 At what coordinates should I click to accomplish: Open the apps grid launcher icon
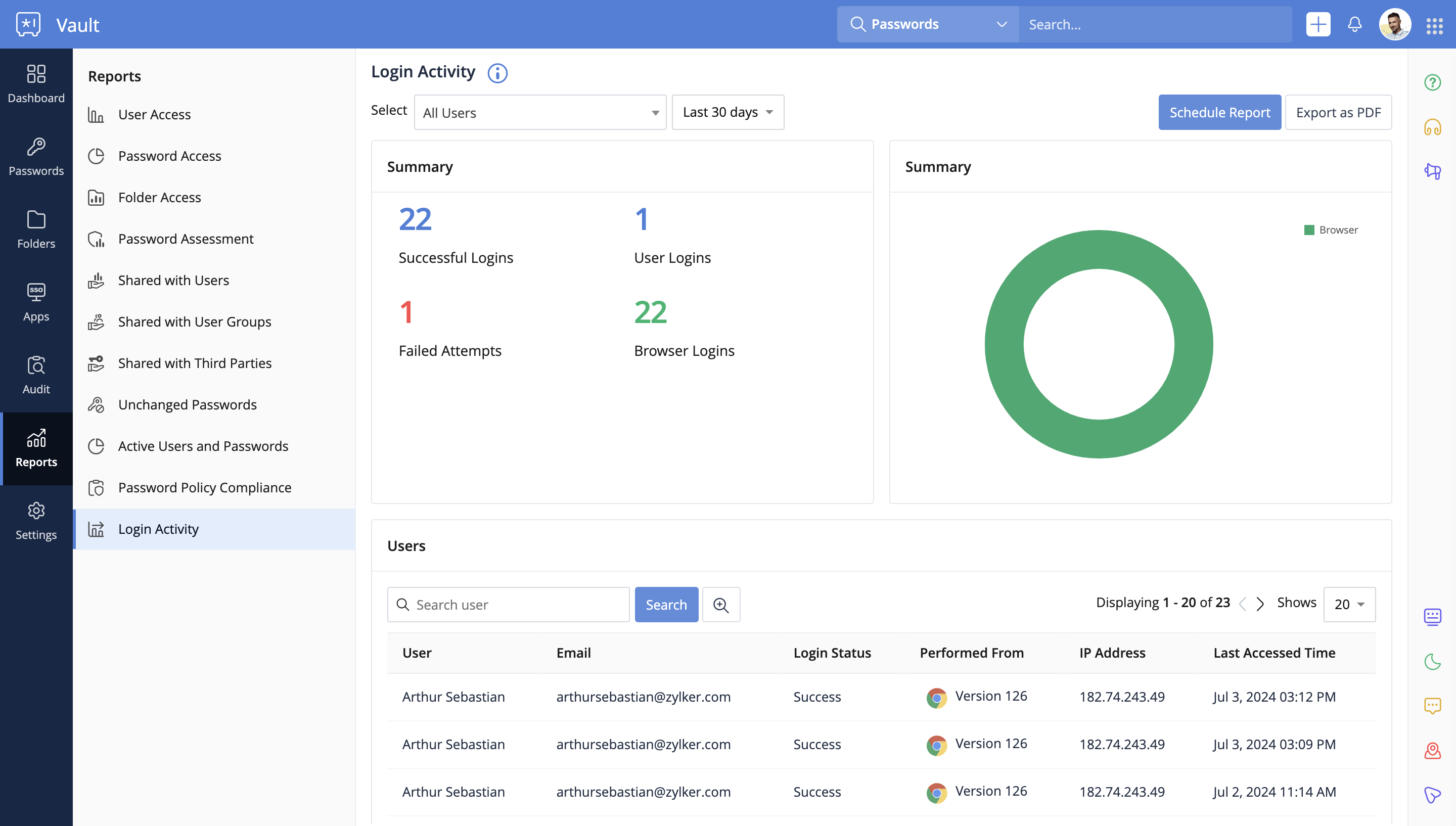click(1434, 26)
